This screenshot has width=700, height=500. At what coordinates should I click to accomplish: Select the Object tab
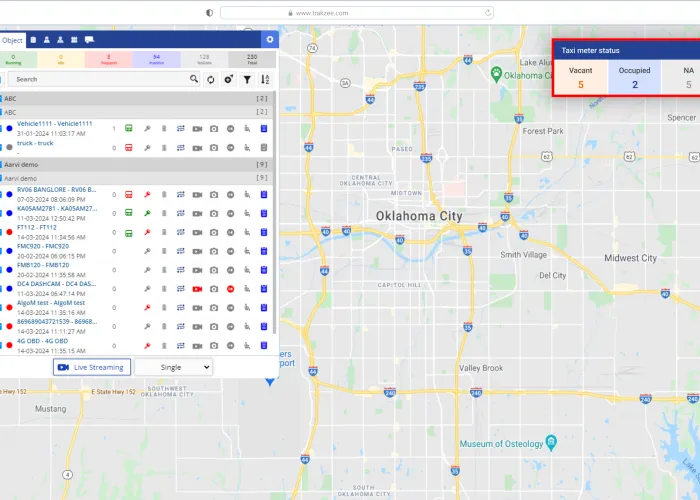[13, 40]
